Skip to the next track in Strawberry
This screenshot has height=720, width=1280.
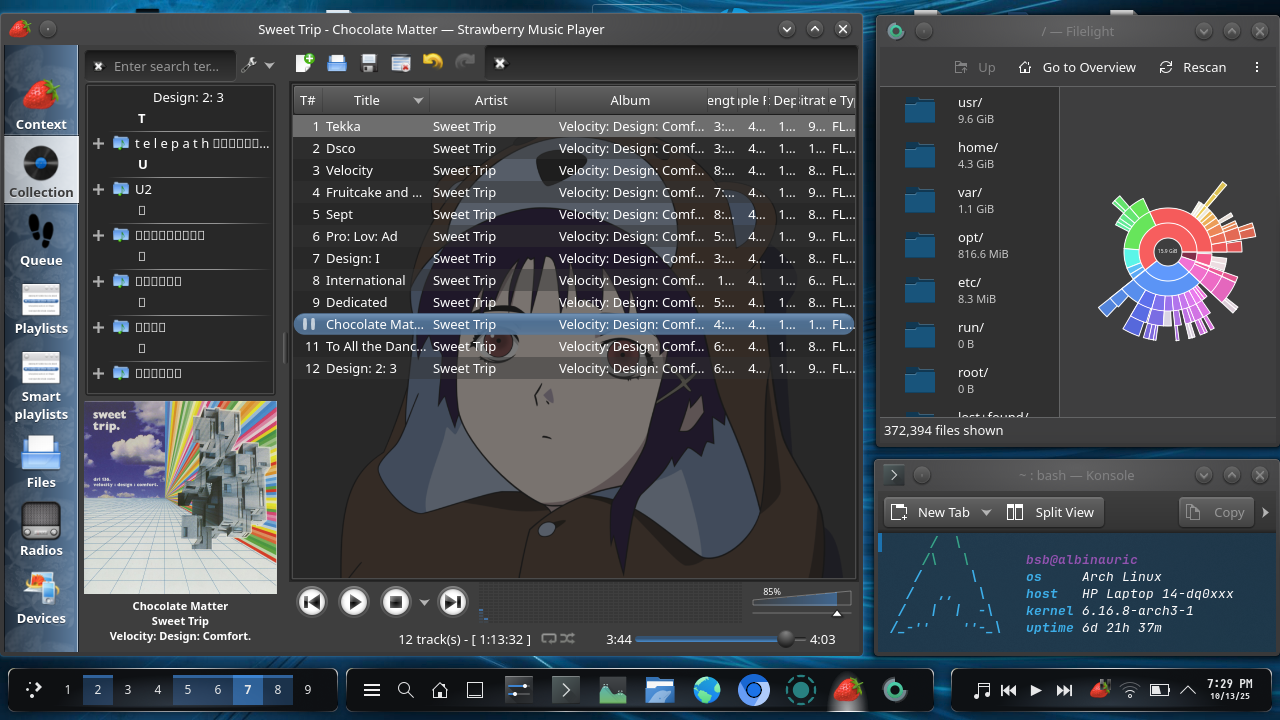[453, 601]
